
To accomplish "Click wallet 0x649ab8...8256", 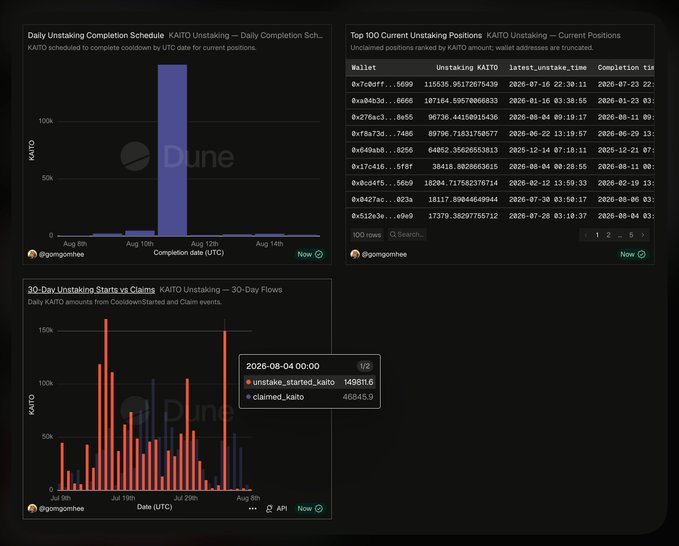I will tap(382, 150).
